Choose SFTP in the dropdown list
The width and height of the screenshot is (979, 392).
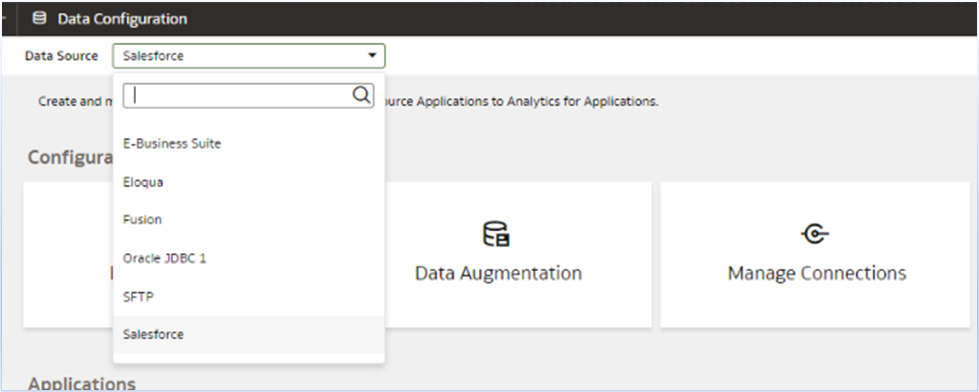(248, 296)
